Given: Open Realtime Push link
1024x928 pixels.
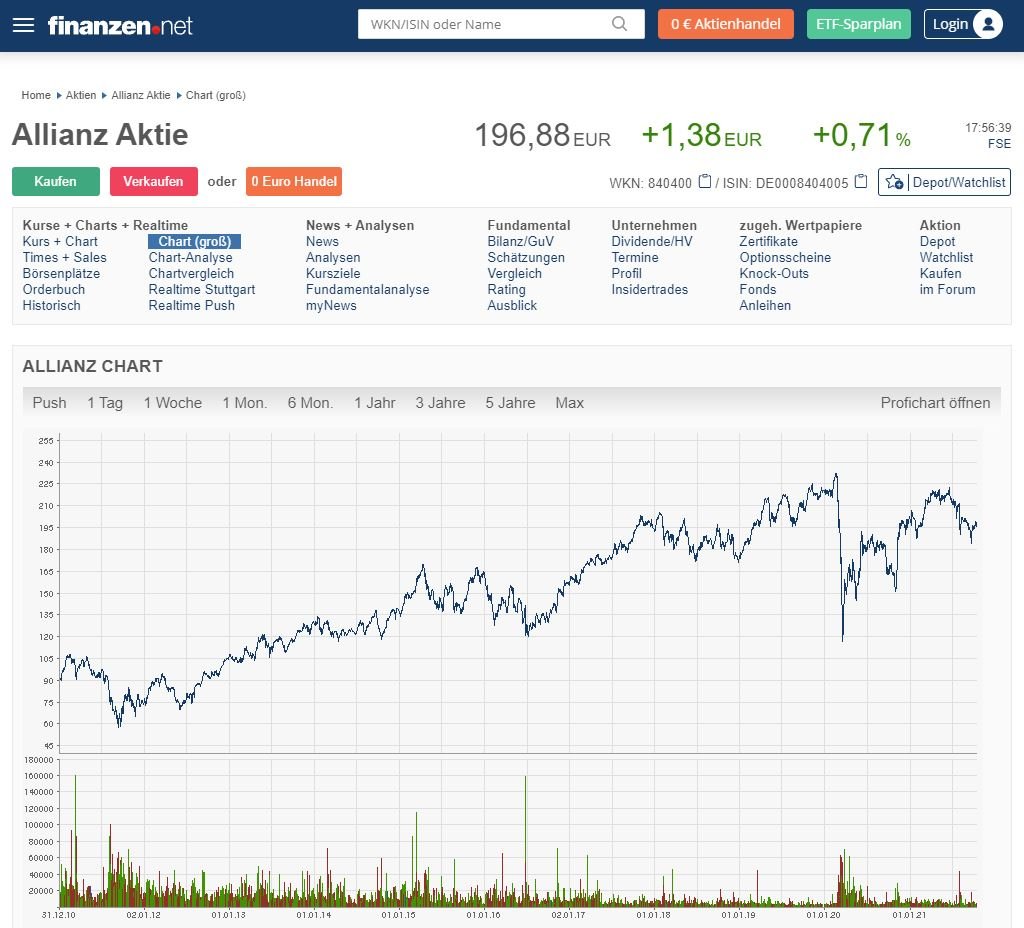Looking at the screenshot, I should coord(191,306).
